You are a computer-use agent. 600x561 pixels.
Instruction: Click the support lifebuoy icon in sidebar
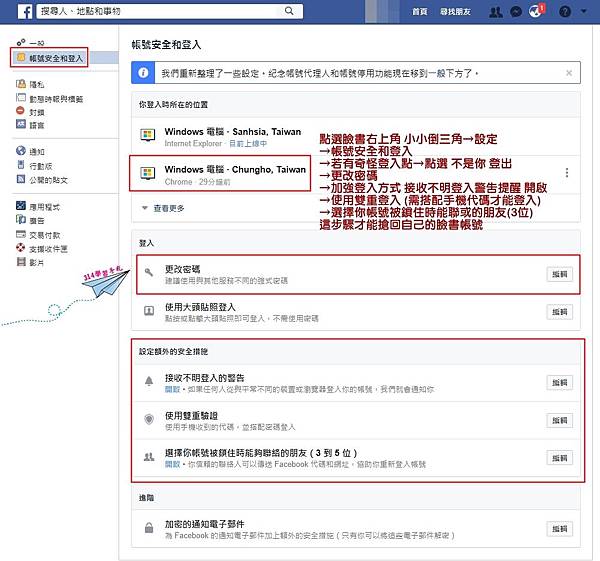21,248
